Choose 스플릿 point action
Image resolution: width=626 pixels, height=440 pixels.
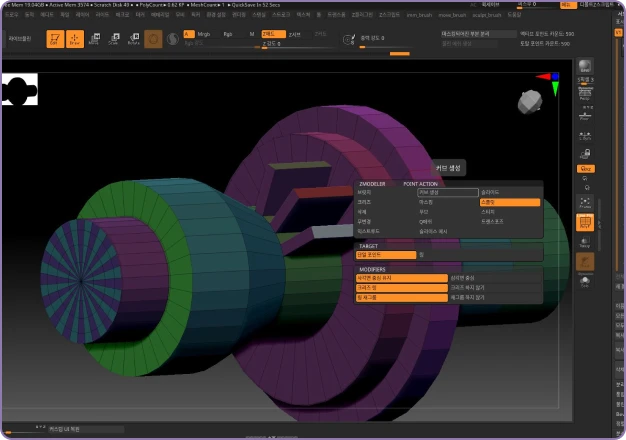(x=510, y=202)
